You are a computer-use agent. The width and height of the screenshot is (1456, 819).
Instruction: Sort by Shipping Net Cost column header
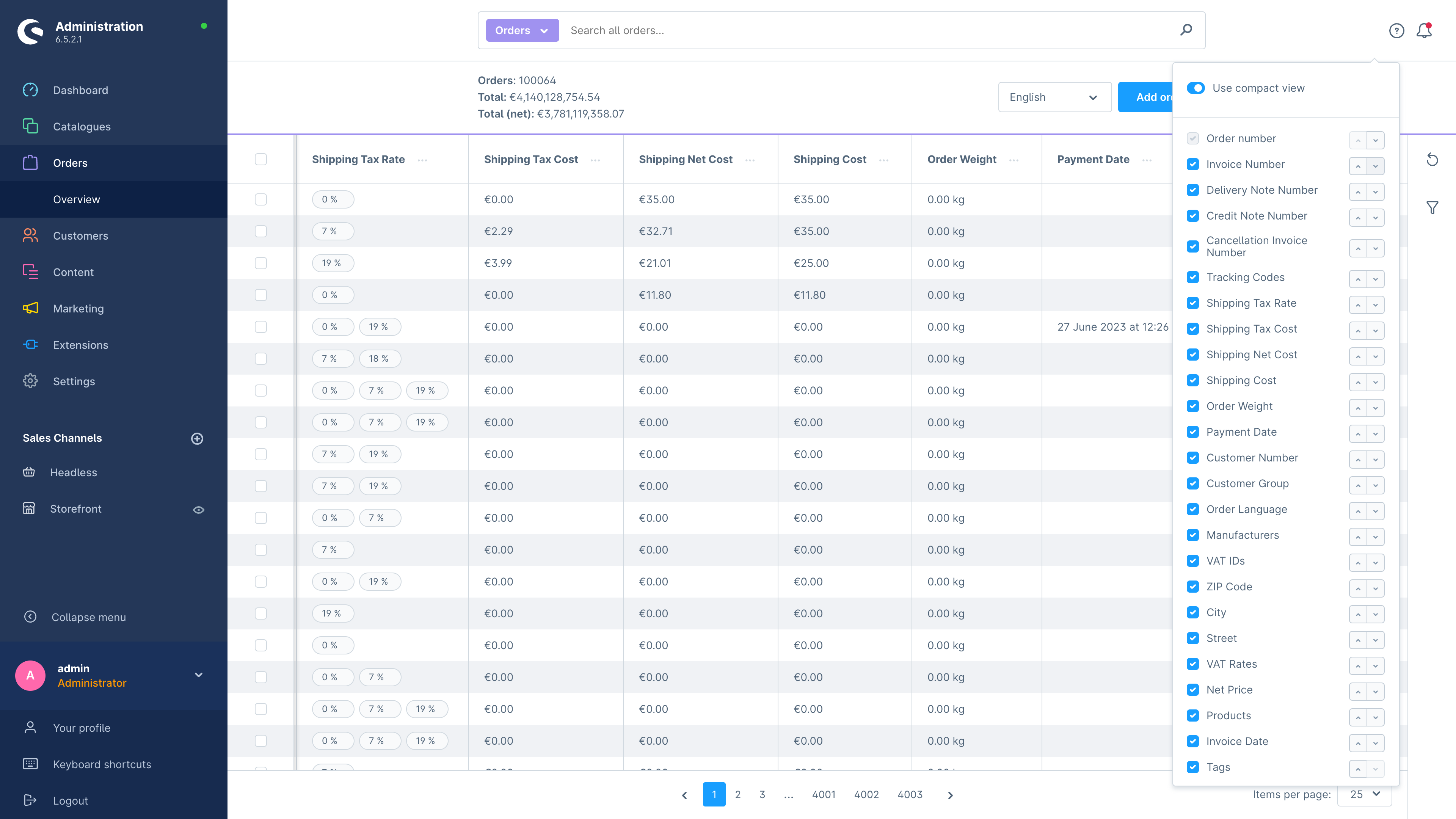click(686, 159)
